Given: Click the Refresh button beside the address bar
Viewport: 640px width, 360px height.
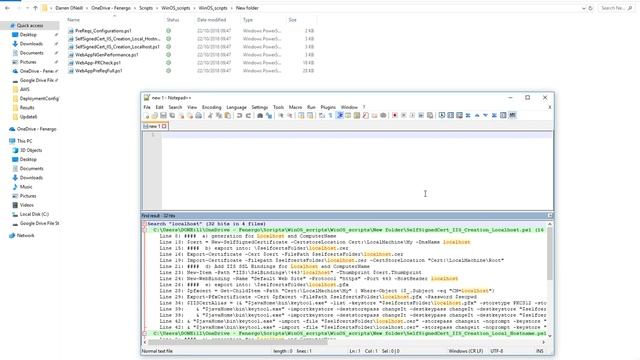Looking at the screenshot, I should tap(591, 8).
